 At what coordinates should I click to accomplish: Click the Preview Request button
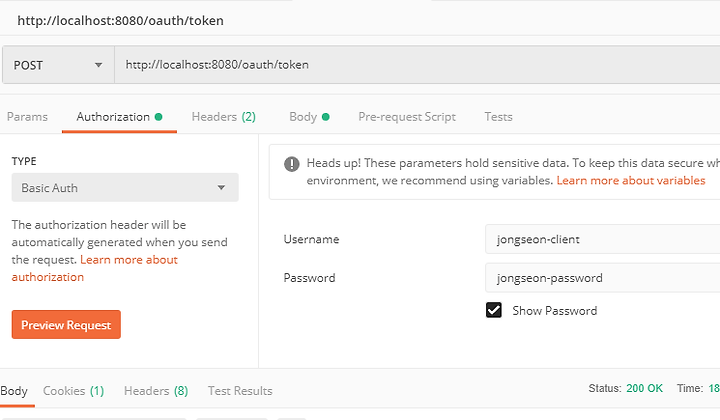pyautogui.click(x=66, y=325)
